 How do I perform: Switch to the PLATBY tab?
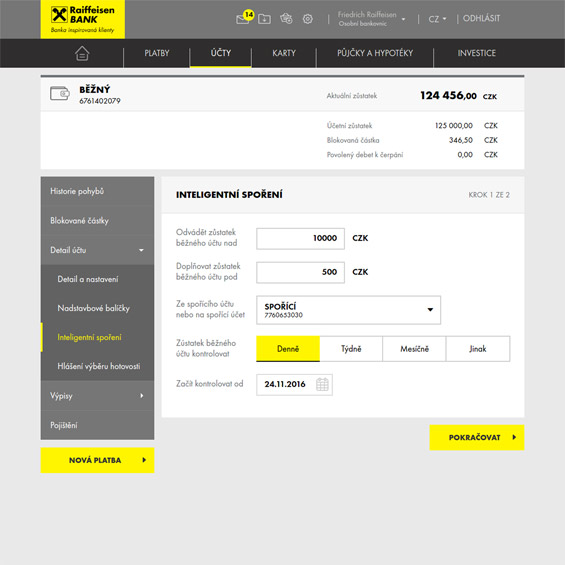(157, 53)
